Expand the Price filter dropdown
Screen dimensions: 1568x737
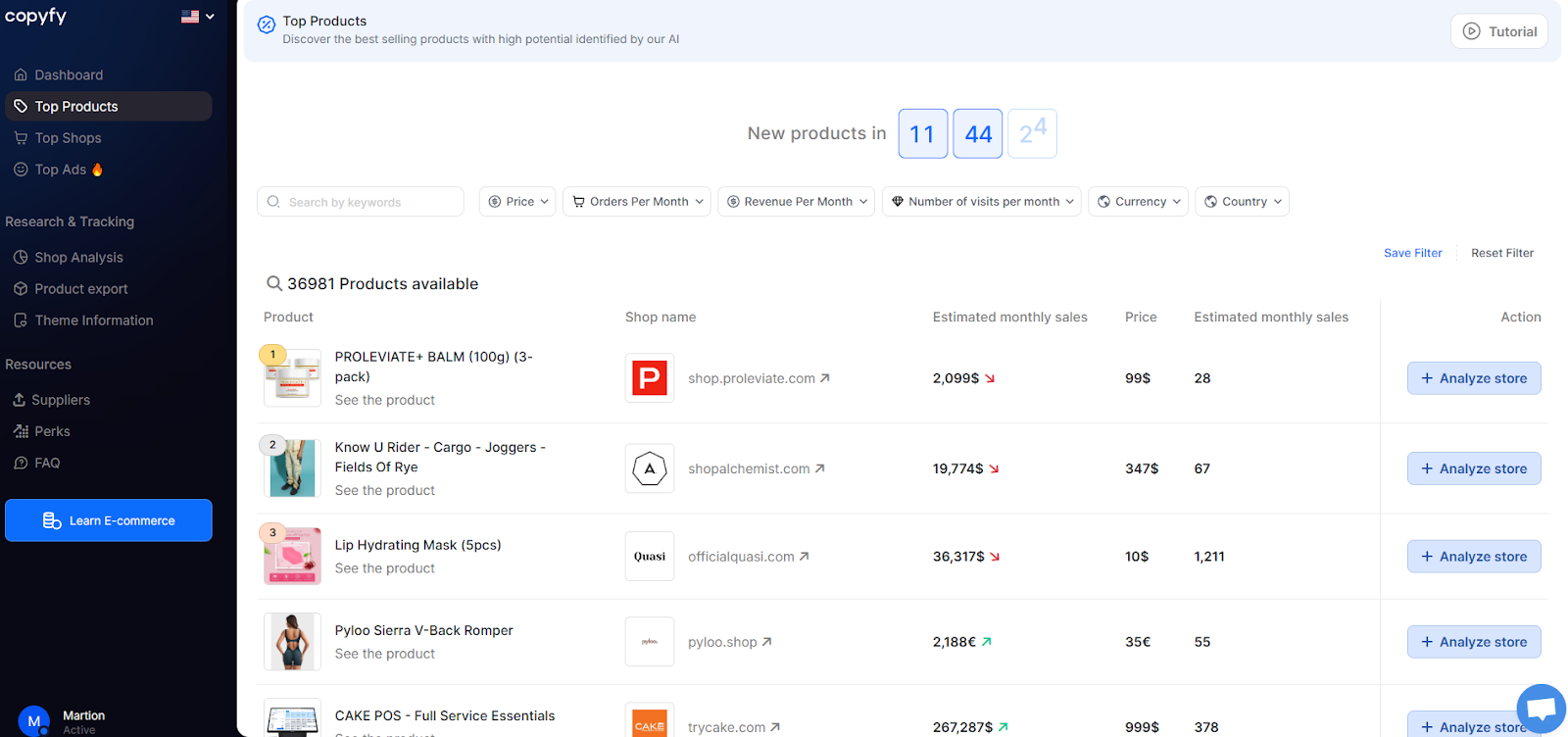pyautogui.click(x=517, y=202)
